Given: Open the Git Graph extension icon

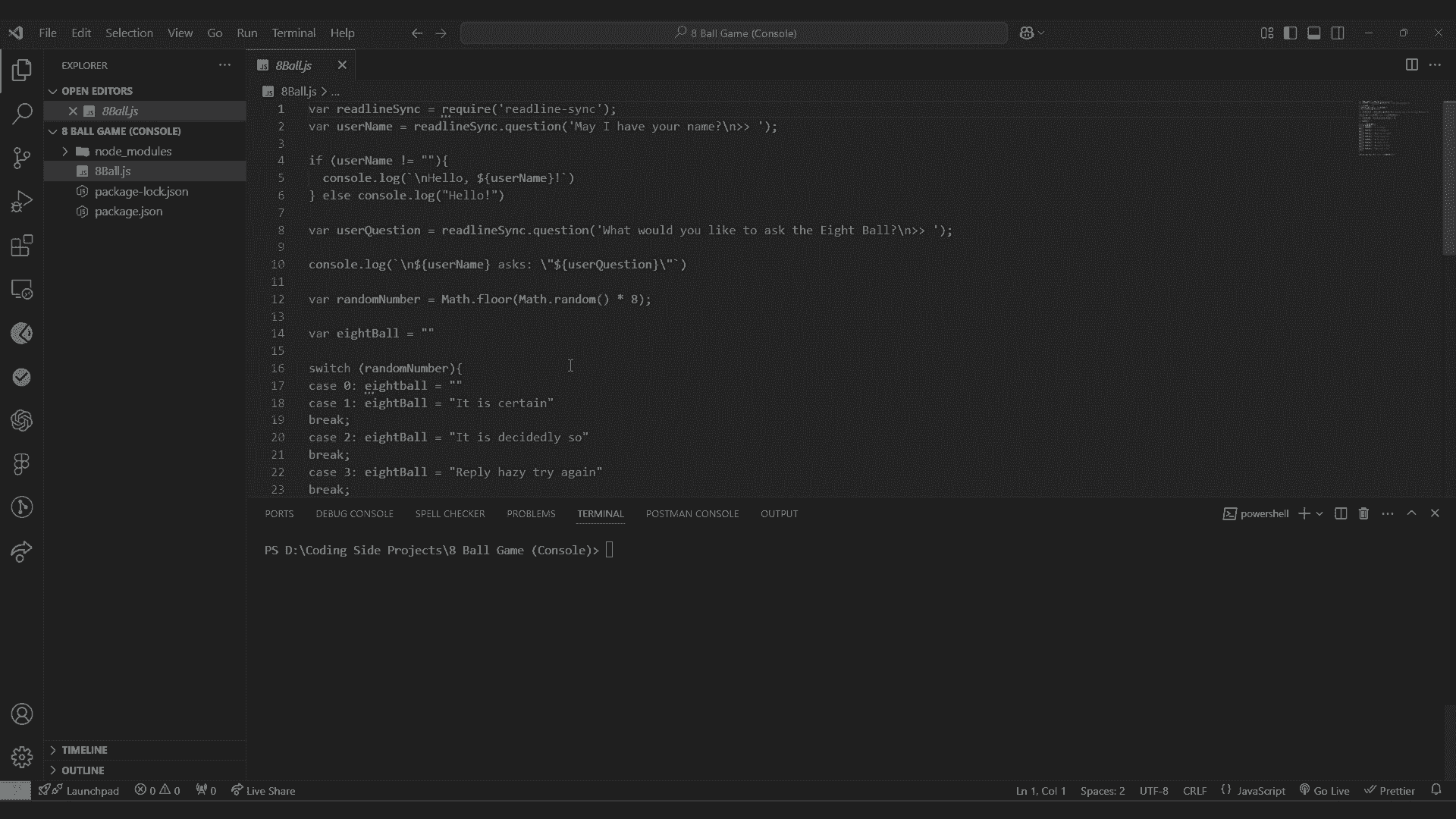Looking at the screenshot, I should click(x=22, y=507).
